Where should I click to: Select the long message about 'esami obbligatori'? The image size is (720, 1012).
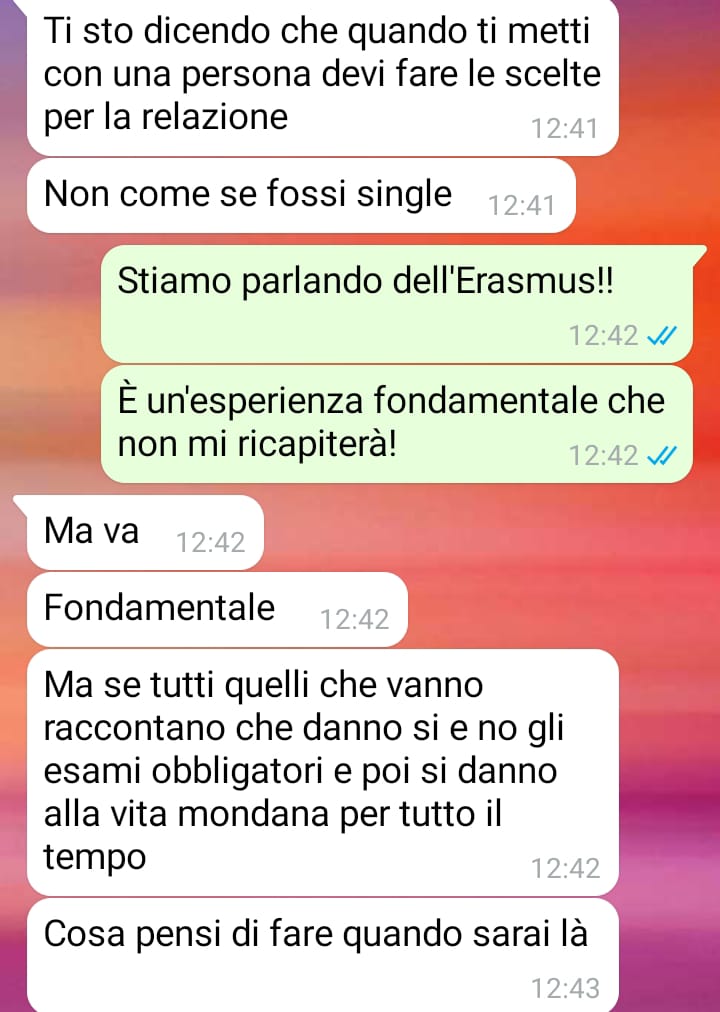click(x=323, y=773)
